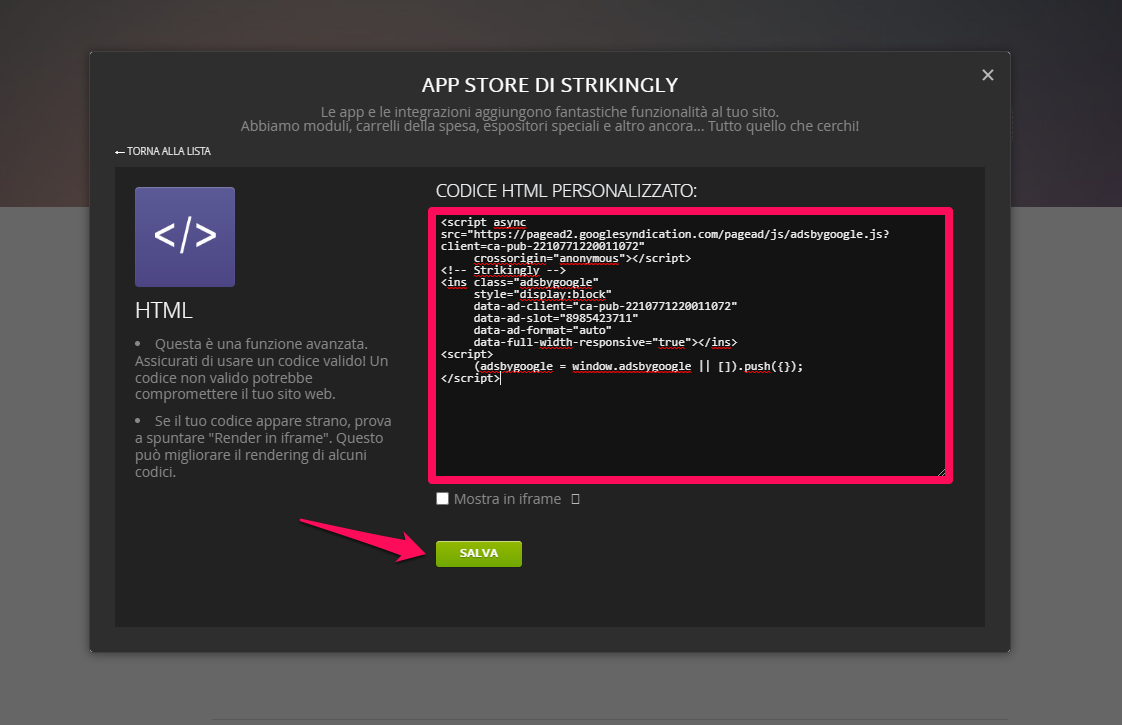Click the <!-- Strikingly --> comment line
This screenshot has width=1122, height=725.
pos(503,271)
